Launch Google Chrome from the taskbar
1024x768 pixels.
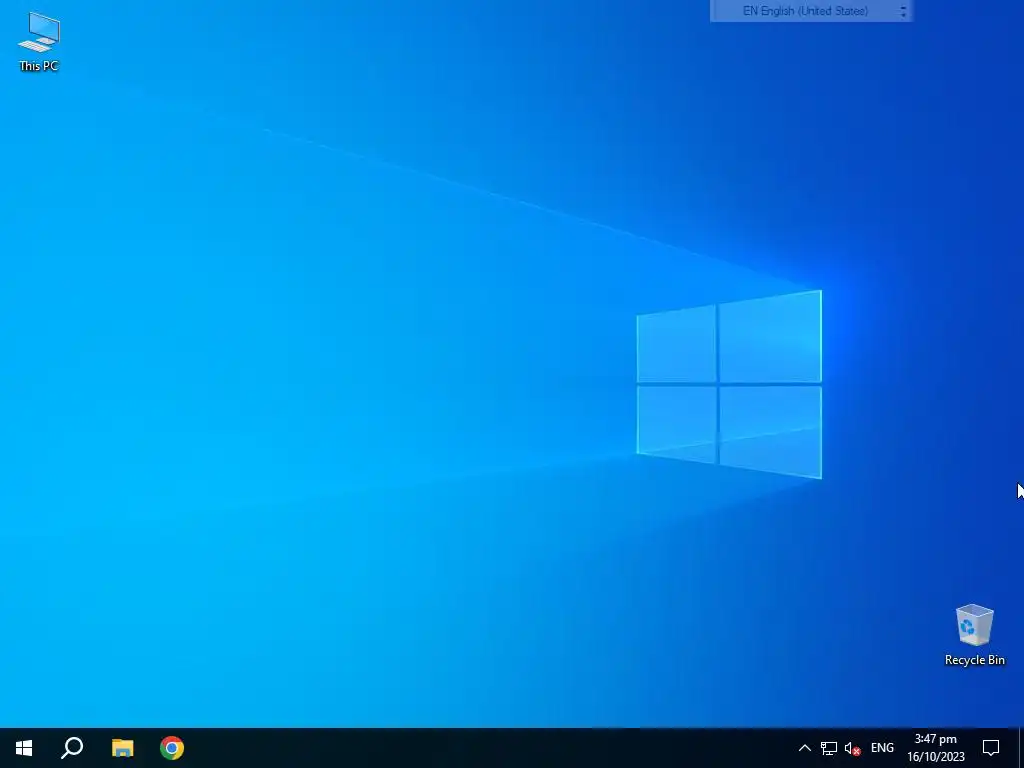172,748
